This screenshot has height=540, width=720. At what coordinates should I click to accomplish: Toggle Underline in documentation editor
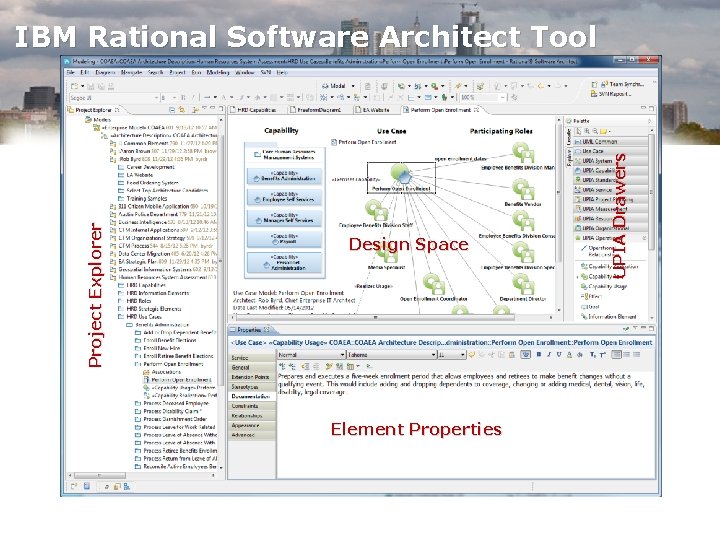pos(559,354)
